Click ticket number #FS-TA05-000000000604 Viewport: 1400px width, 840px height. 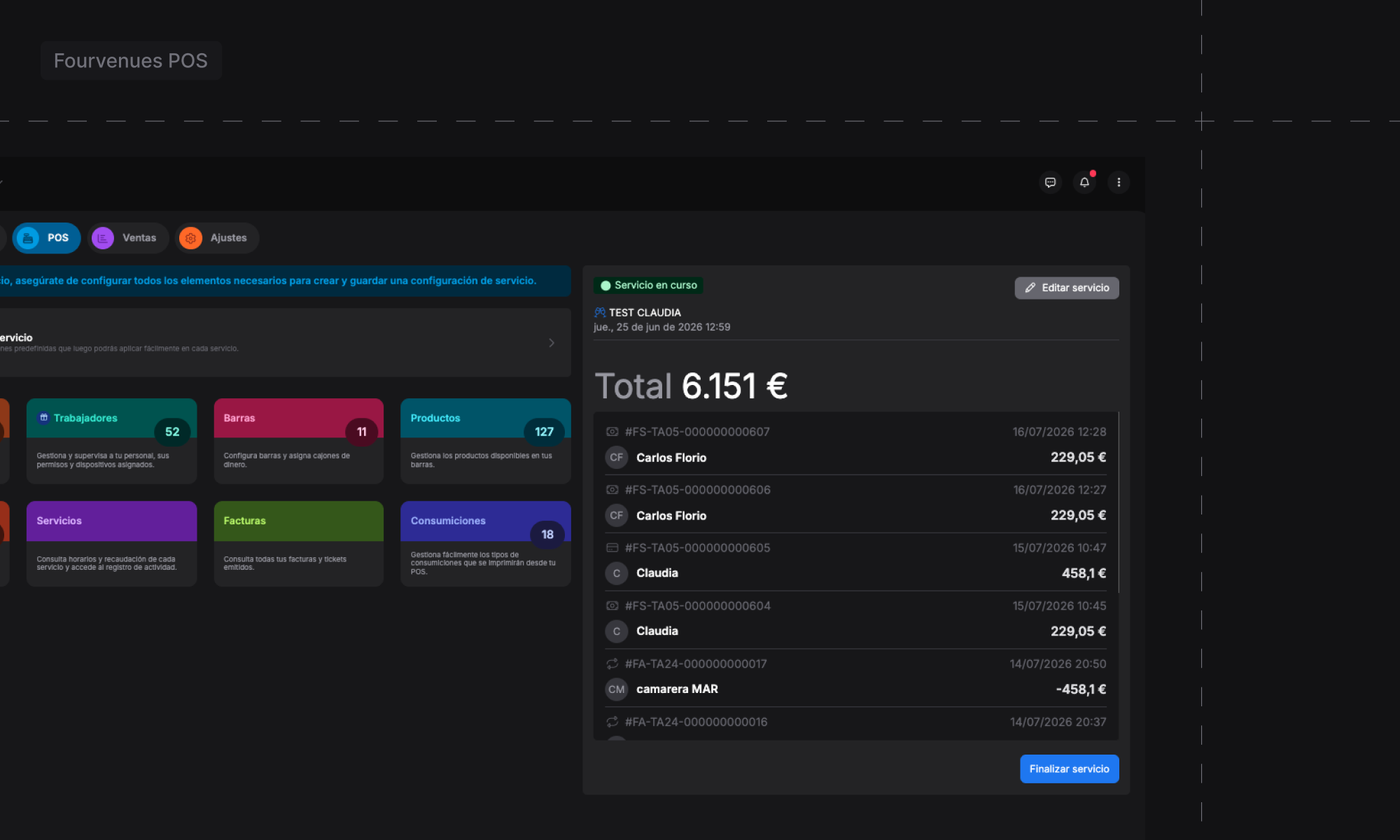coord(697,606)
